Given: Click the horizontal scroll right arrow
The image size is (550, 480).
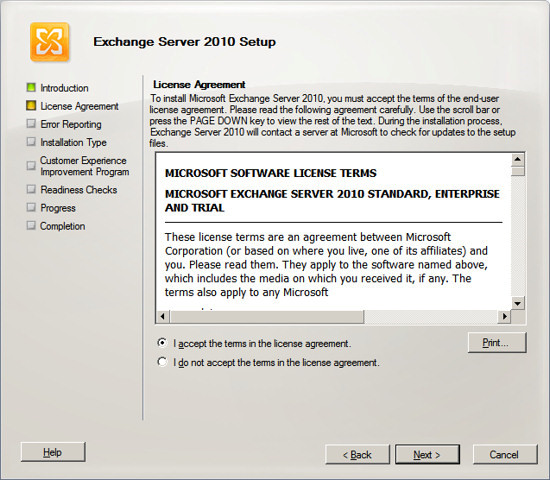Looking at the screenshot, I should click(504, 316).
